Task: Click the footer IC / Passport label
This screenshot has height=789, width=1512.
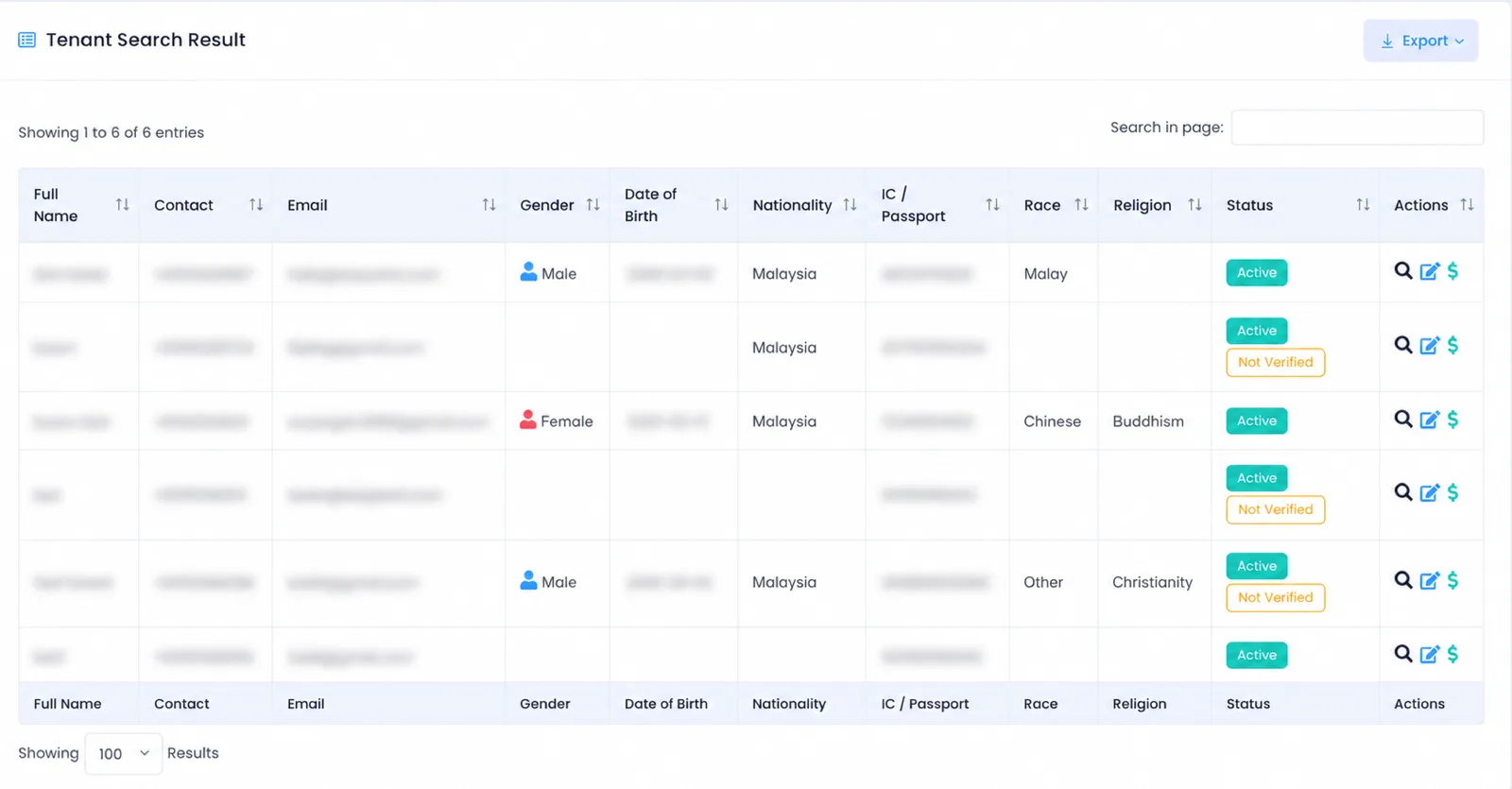Action: 925,704
